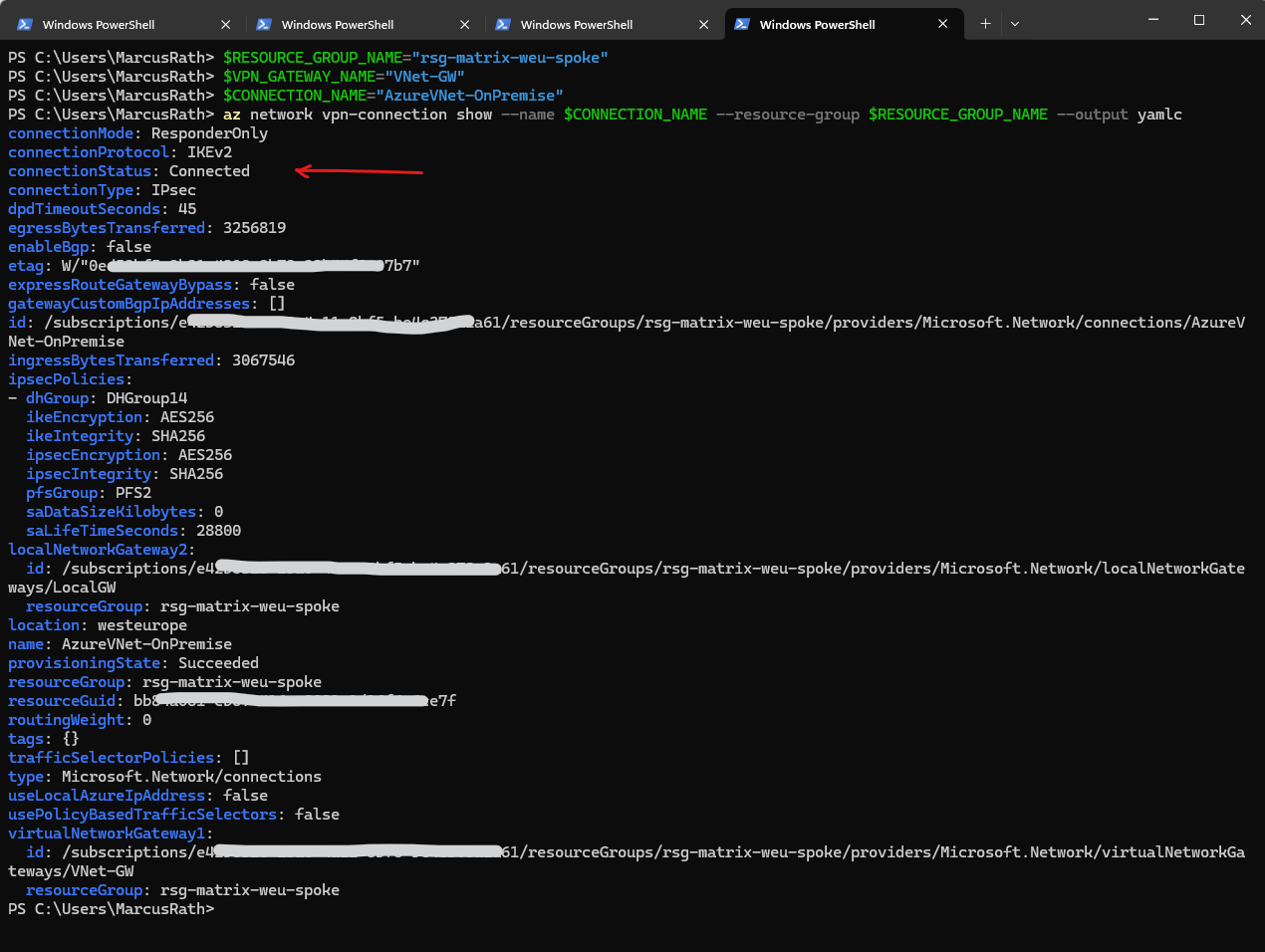This screenshot has height=952, width=1265.
Task: Click the "virtualNetworkGateway1" key
Action: [107, 833]
